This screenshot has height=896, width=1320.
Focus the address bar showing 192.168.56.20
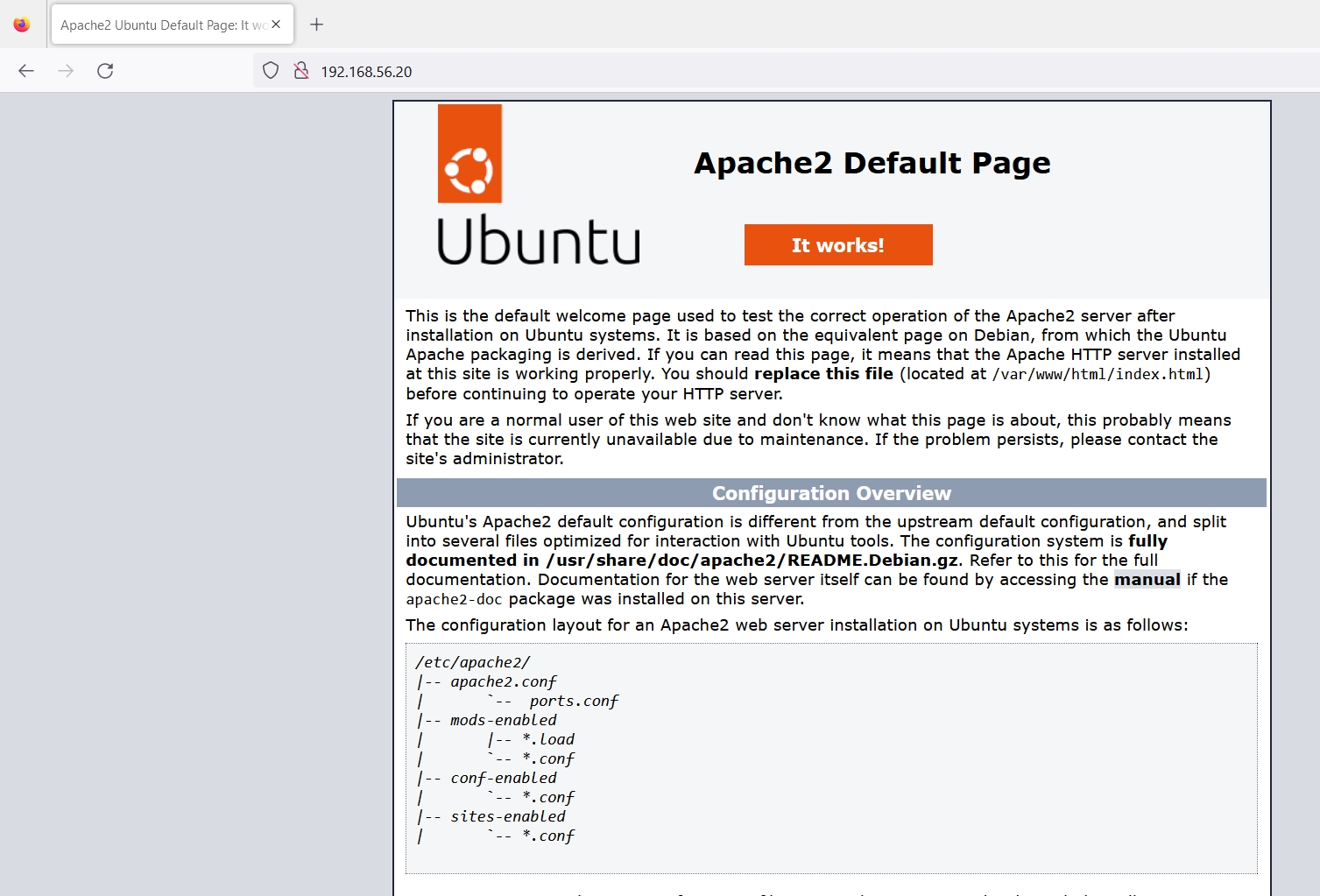pos(788,71)
